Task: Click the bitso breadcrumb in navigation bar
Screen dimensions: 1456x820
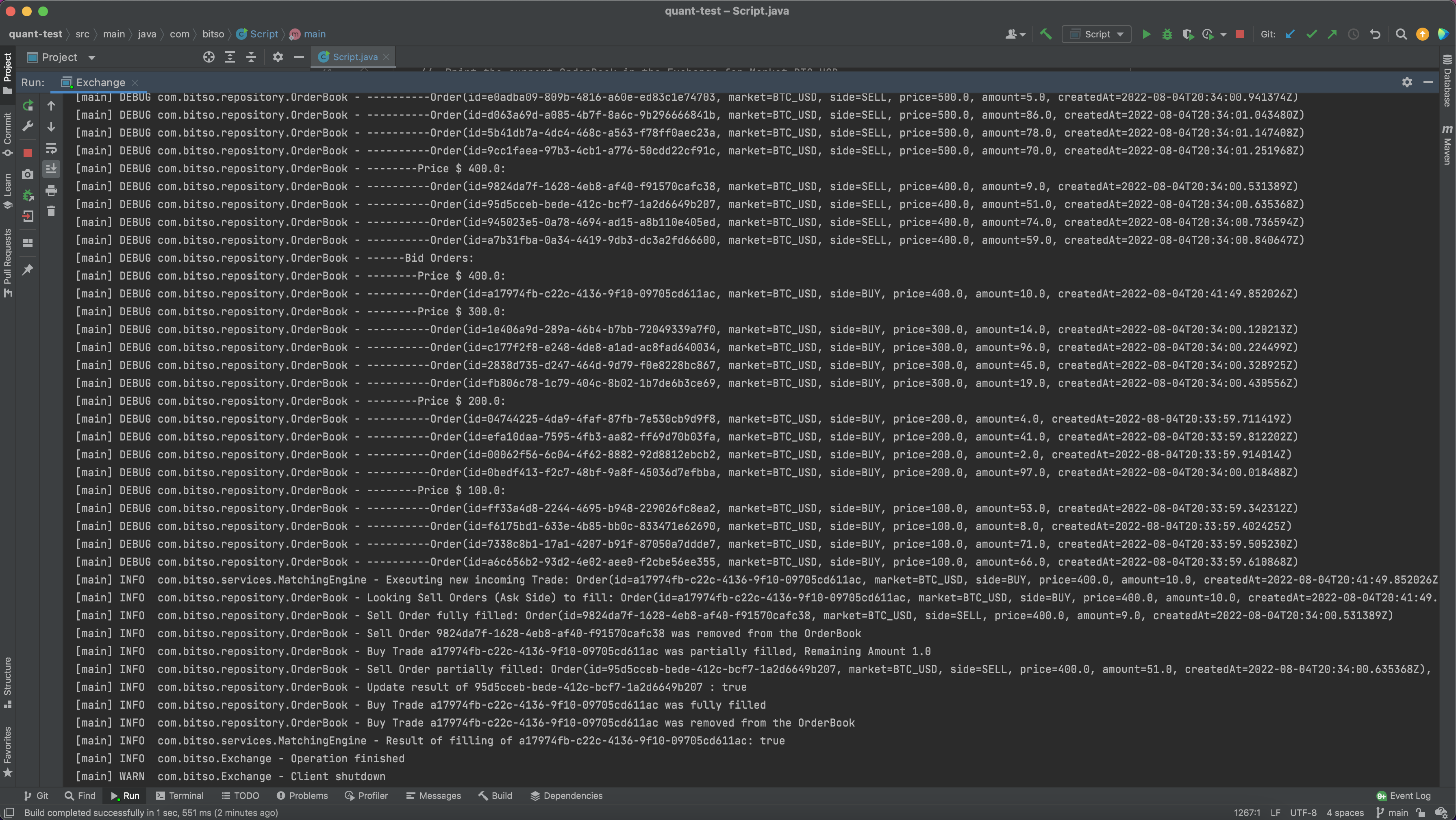Action: [x=213, y=34]
